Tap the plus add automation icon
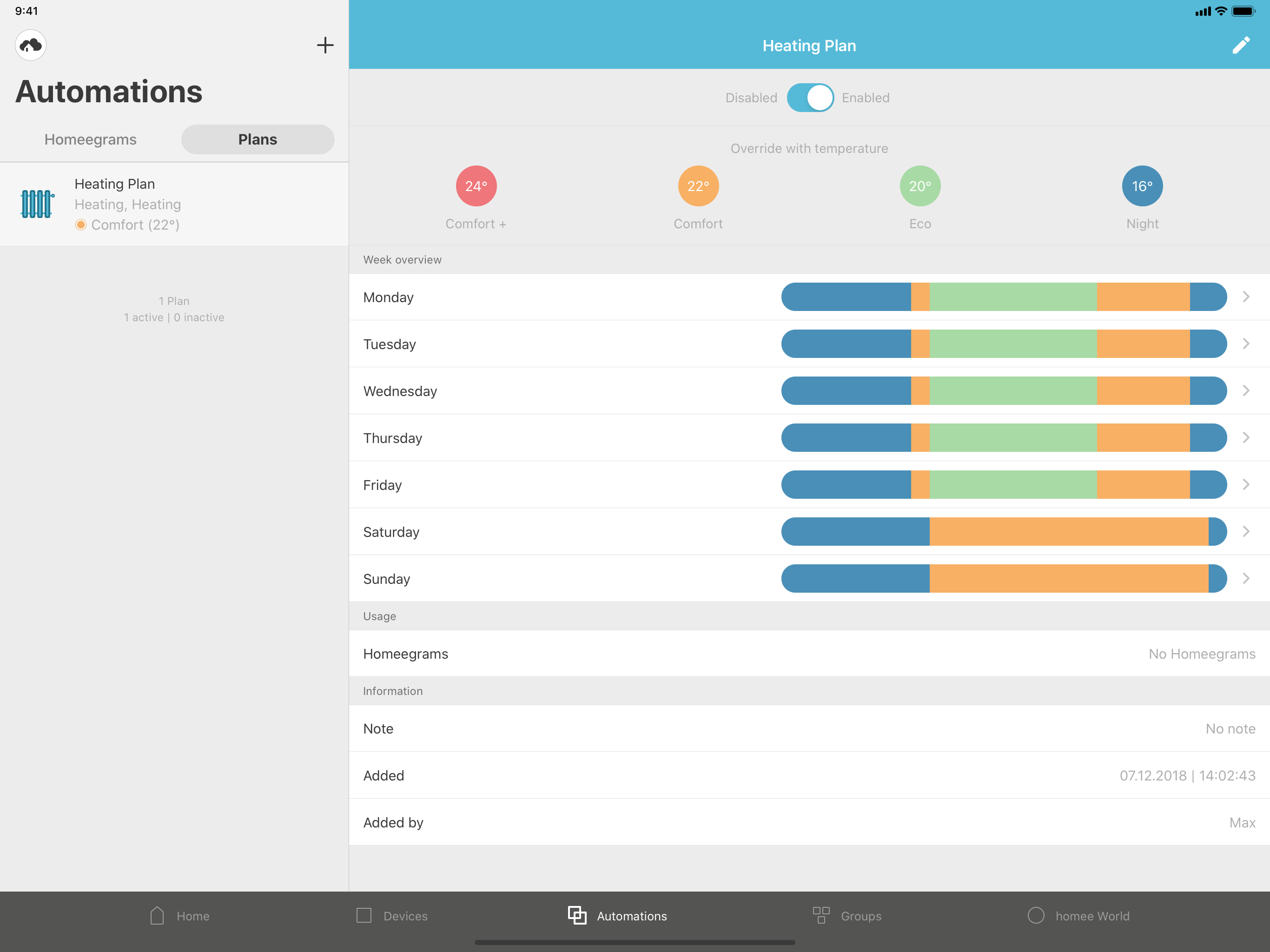The width and height of the screenshot is (1270, 952). tap(325, 46)
